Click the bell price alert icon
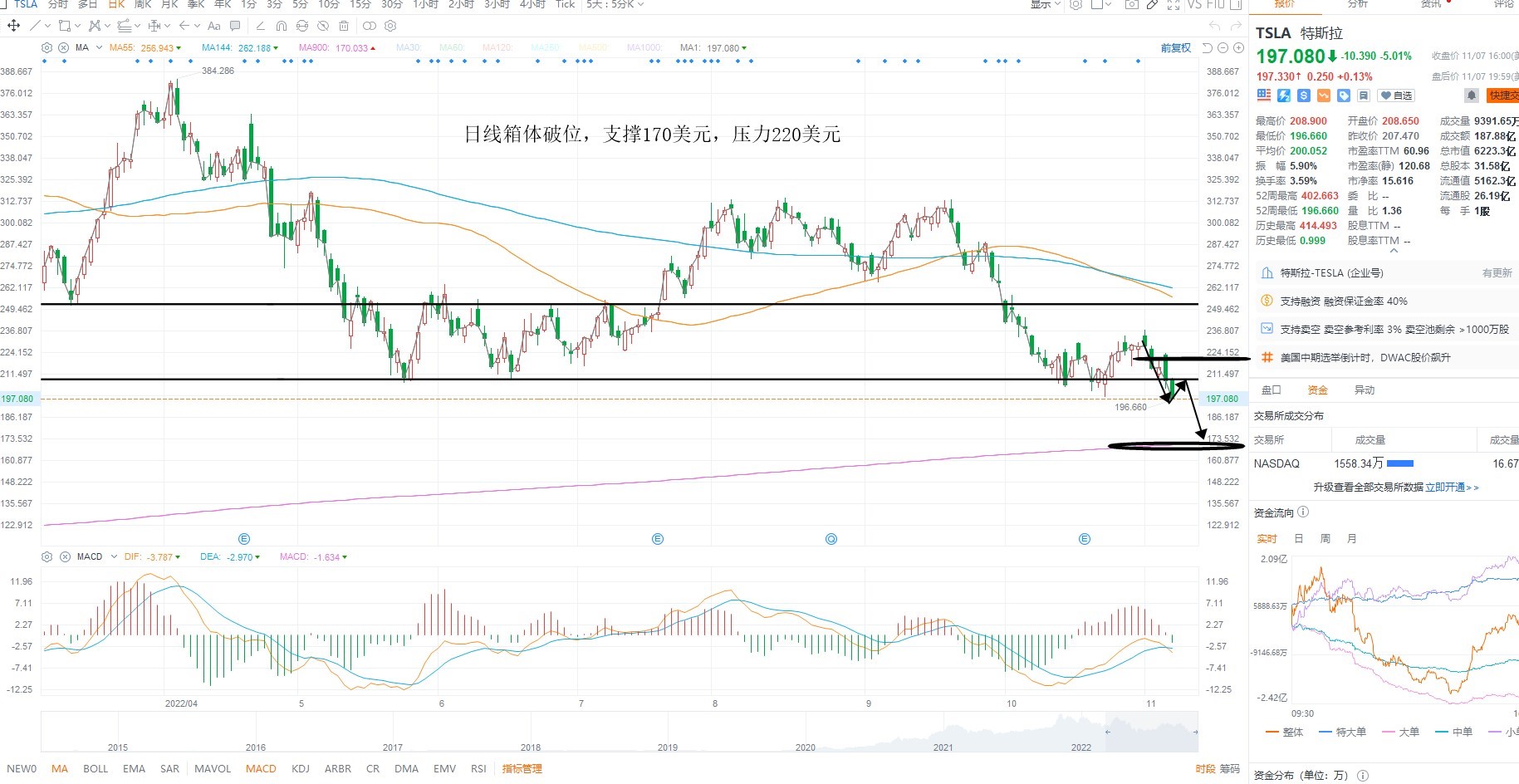The width and height of the screenshot is (1519, 784). click(1472, 96)
